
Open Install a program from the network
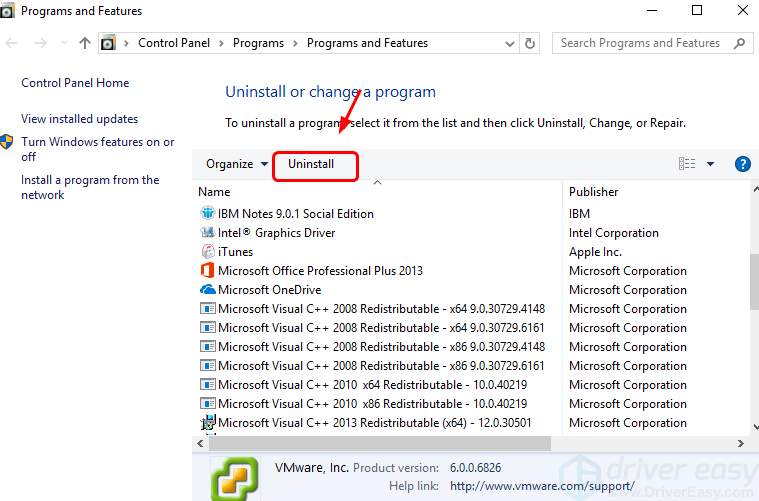click(x=90, y=187)
